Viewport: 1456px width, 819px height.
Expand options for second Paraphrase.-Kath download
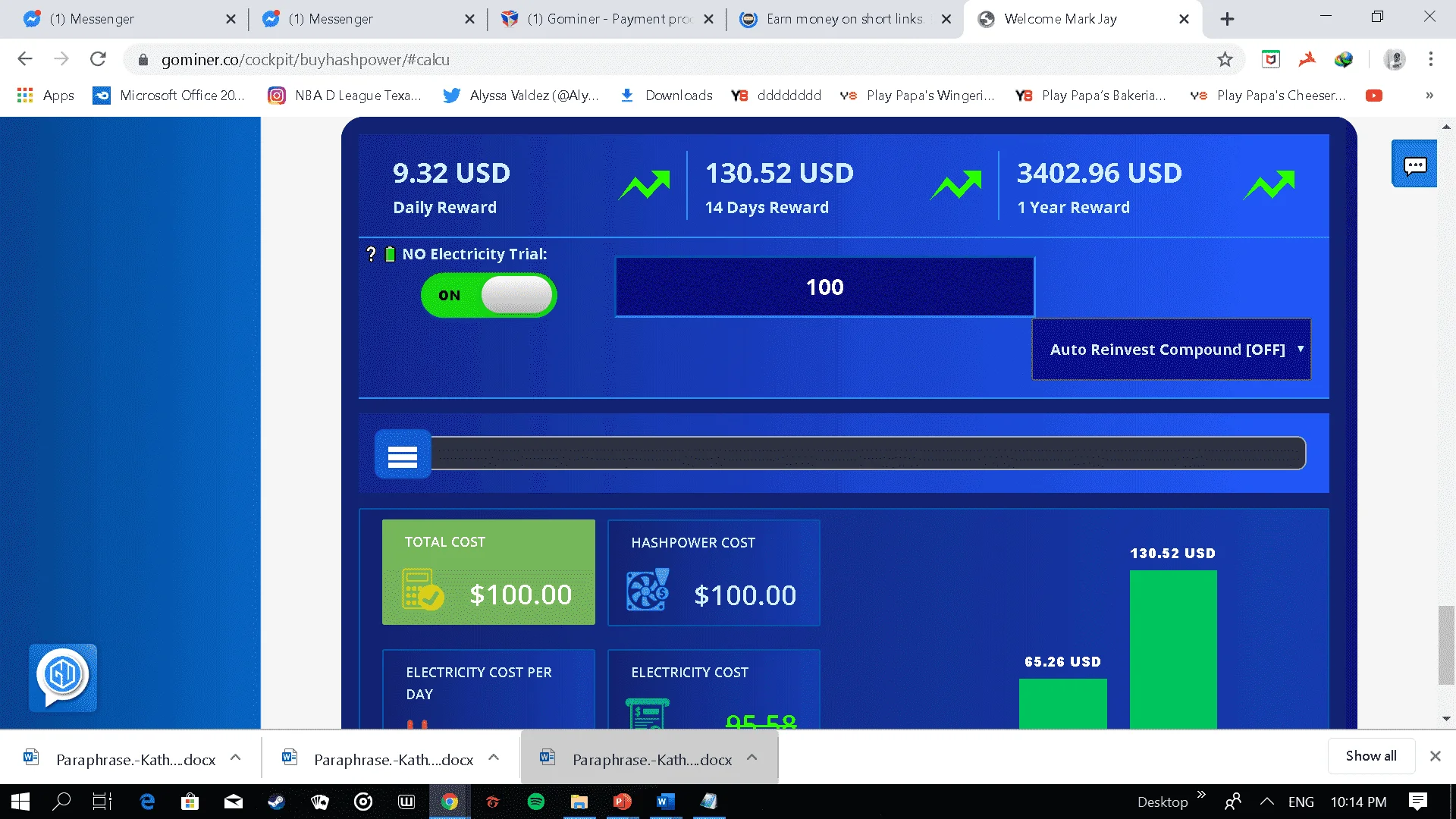click(x=494, y=758)
